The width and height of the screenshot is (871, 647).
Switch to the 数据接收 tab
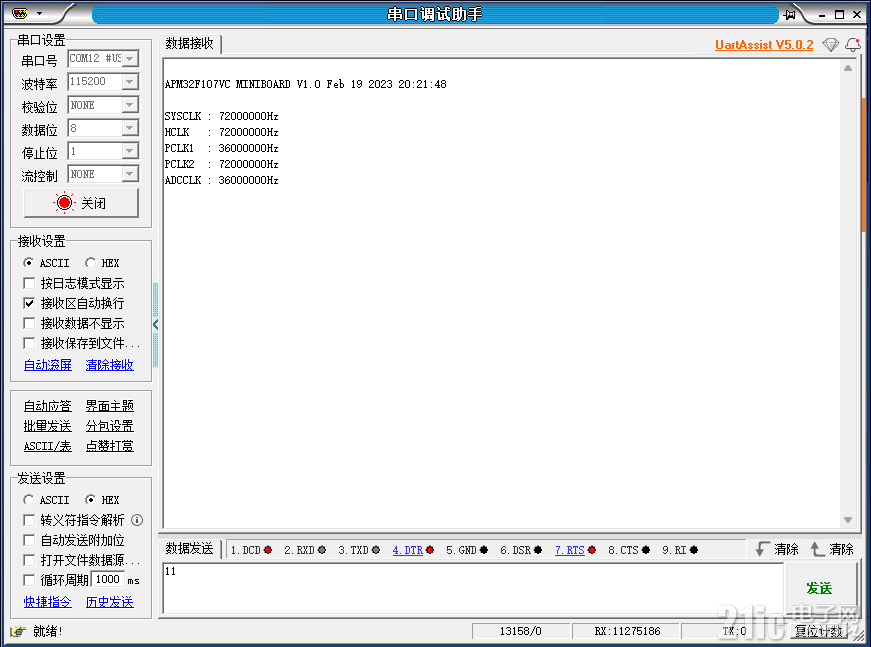coord(190,43)
